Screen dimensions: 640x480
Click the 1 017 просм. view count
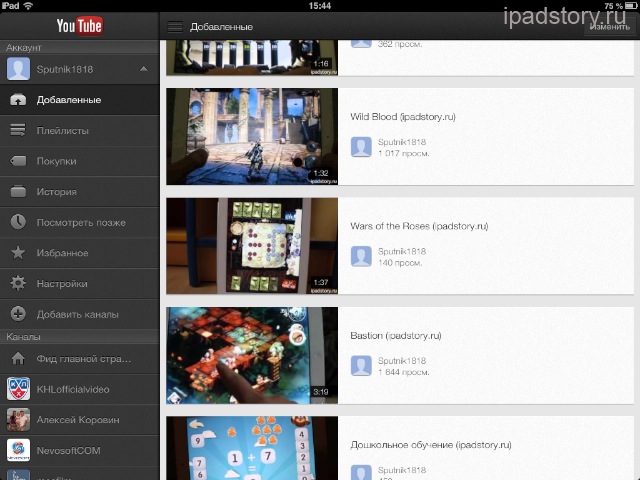[x=404, y=153]
